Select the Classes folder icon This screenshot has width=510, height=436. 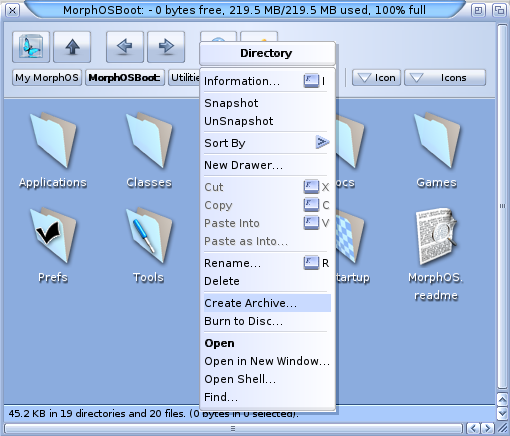(149, 140)
